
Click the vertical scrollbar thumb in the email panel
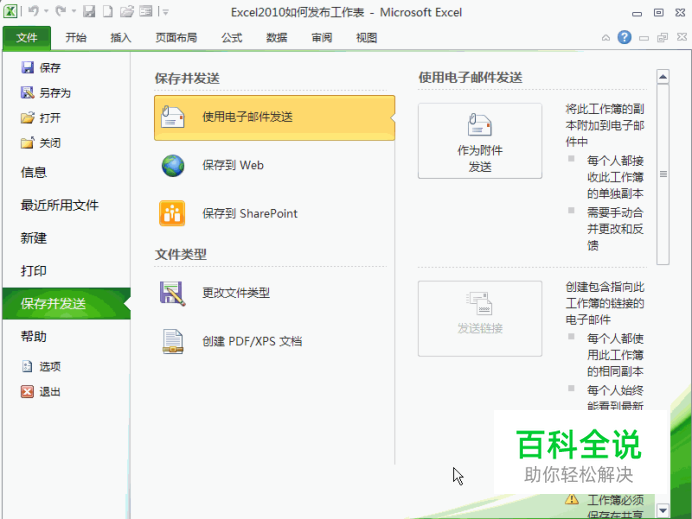(x=662, y=174)
